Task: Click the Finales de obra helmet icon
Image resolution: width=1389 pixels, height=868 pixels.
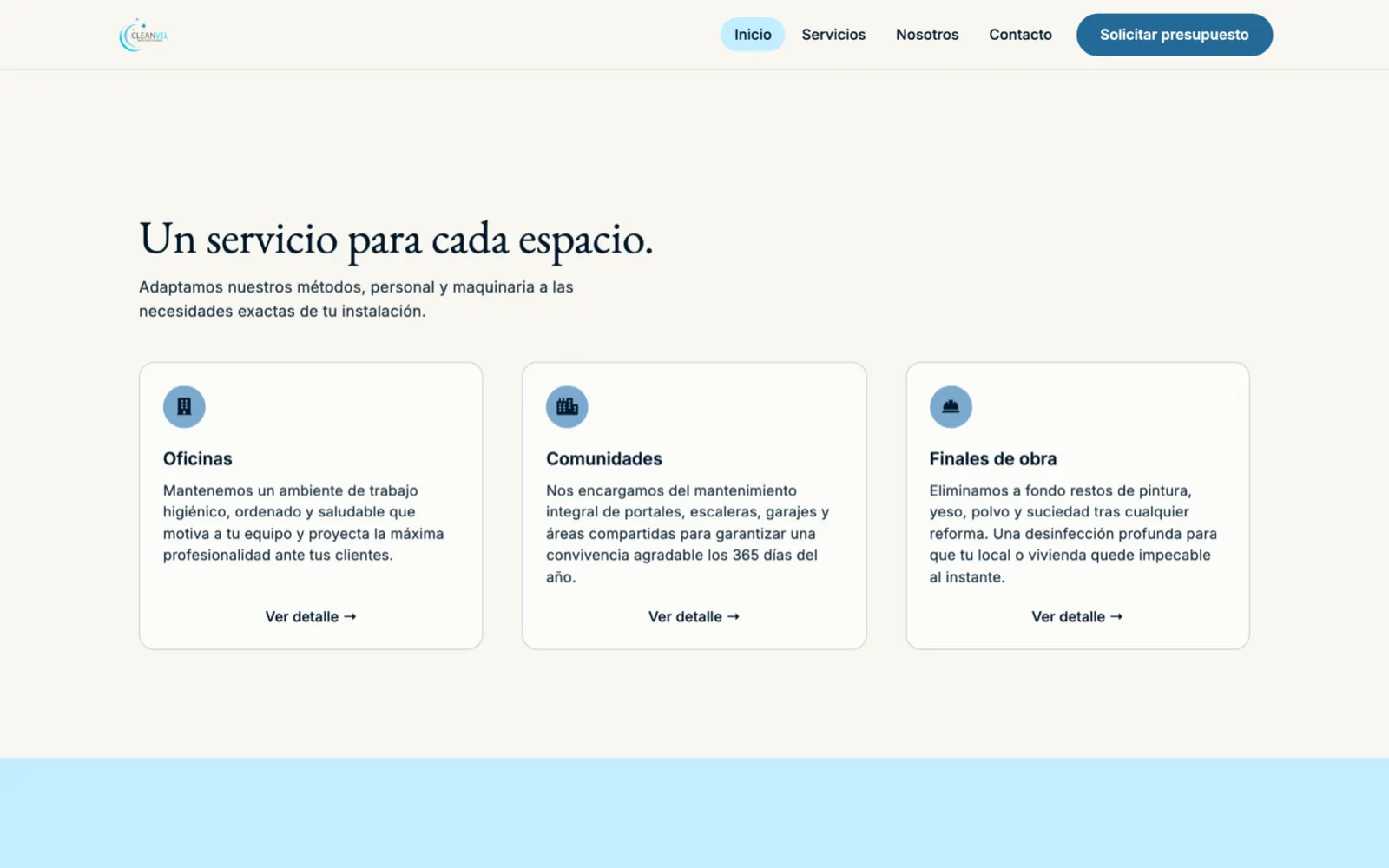Action: [x=951, y=406]
